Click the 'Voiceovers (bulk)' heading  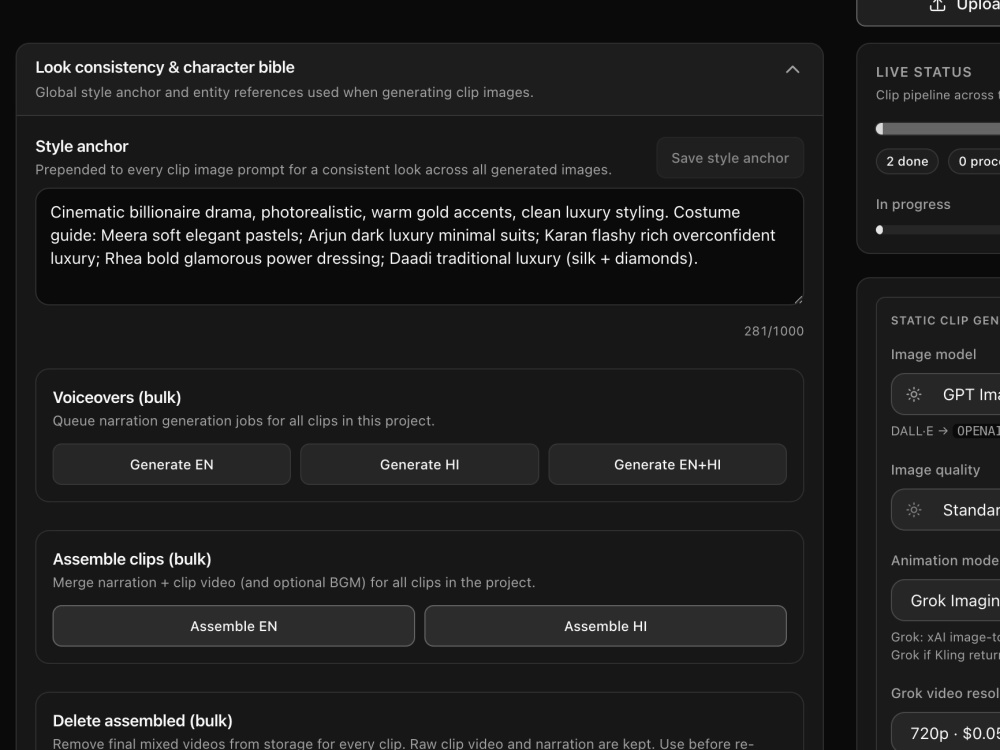coord(117,397)
